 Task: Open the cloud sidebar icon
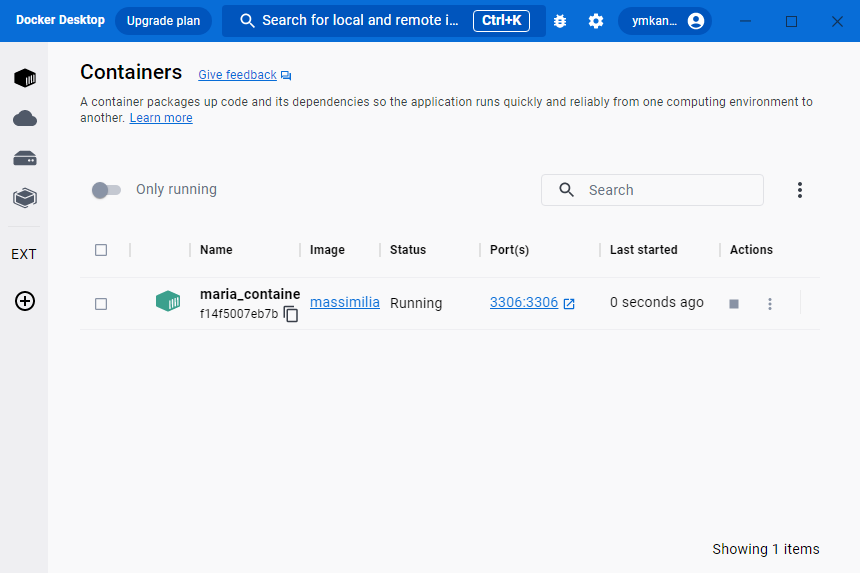coord(25,118)
